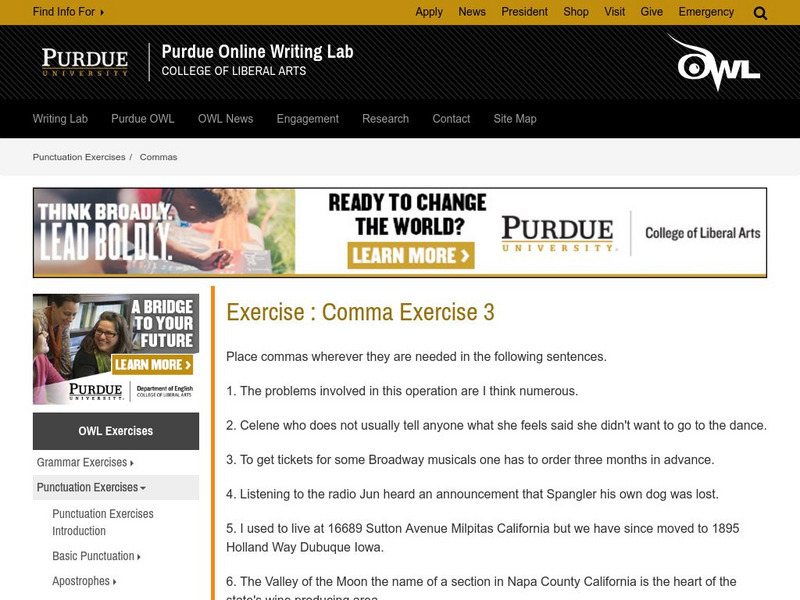Open the search magnifier icon
Viewport: 800px width, 600px height.
pos(759,12)
